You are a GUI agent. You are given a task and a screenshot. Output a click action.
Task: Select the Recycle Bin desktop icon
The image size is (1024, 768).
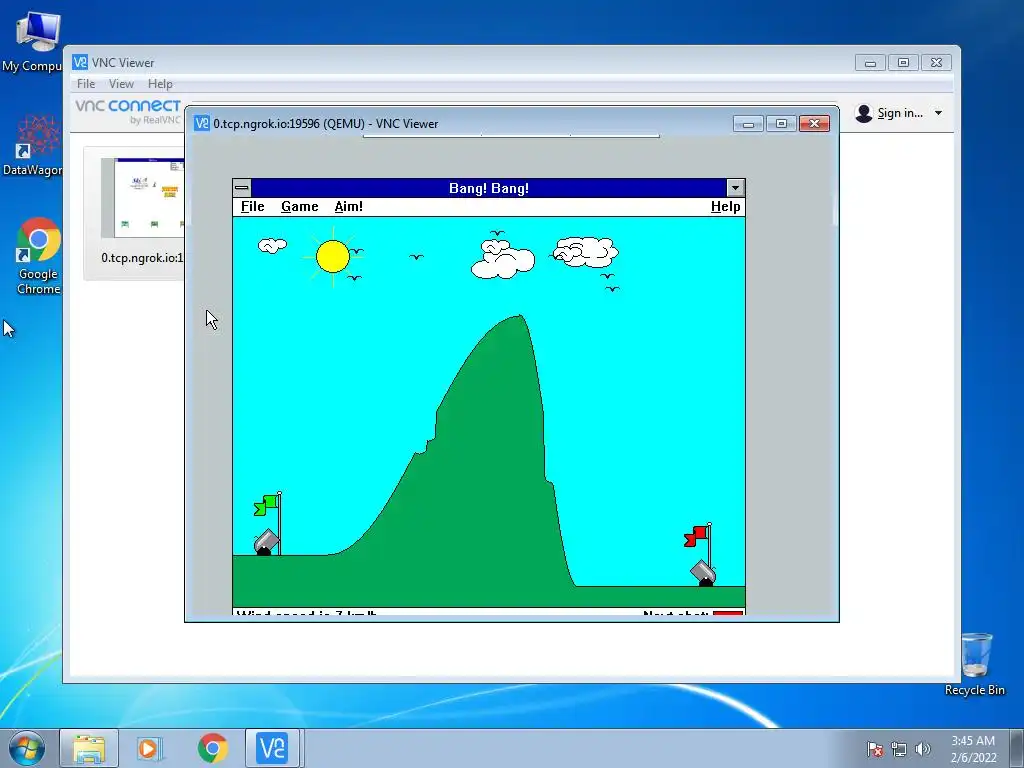point(974,664)
